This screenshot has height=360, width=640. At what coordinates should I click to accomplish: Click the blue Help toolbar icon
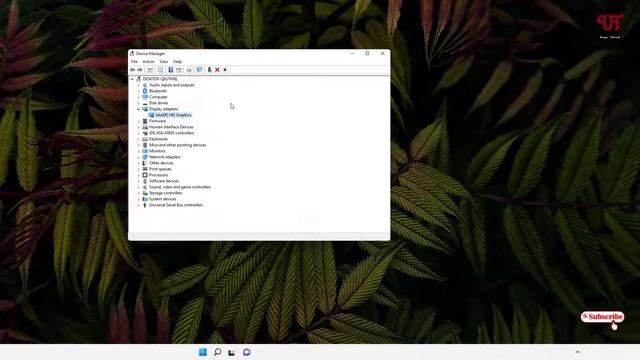pos(171,70)
